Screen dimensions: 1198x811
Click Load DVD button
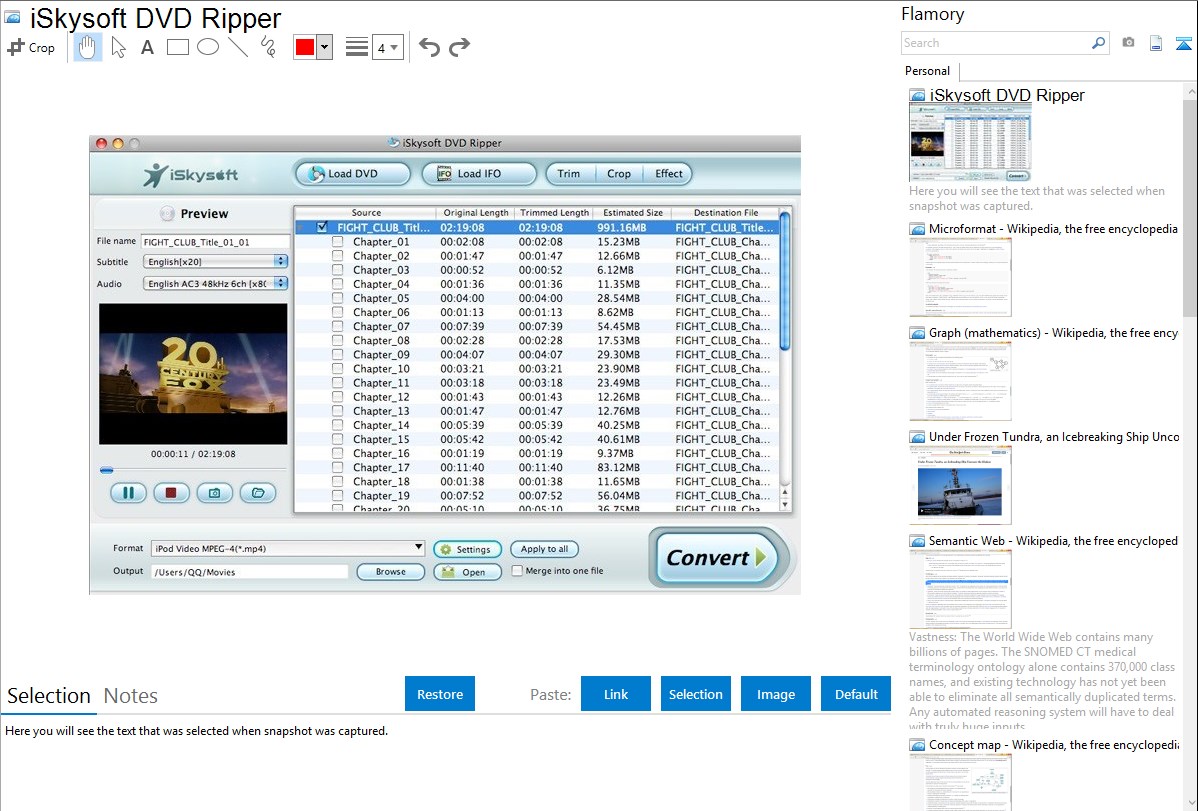click(x=352, y=174)
